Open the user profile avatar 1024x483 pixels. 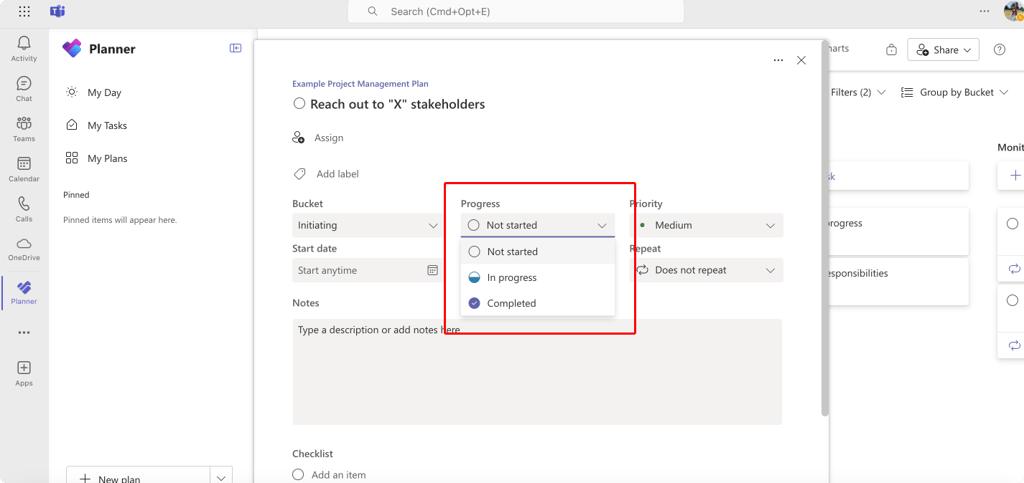point(1014,11)
